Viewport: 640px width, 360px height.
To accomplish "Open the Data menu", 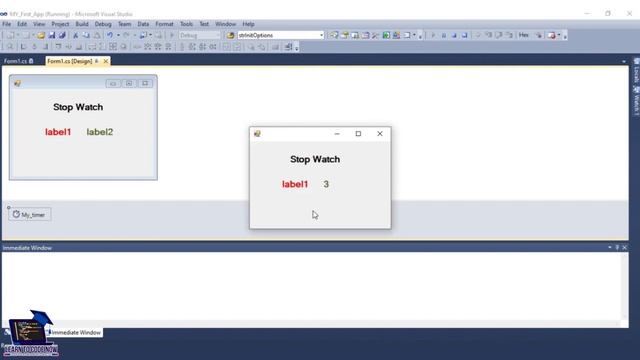I will coord(143,24).
